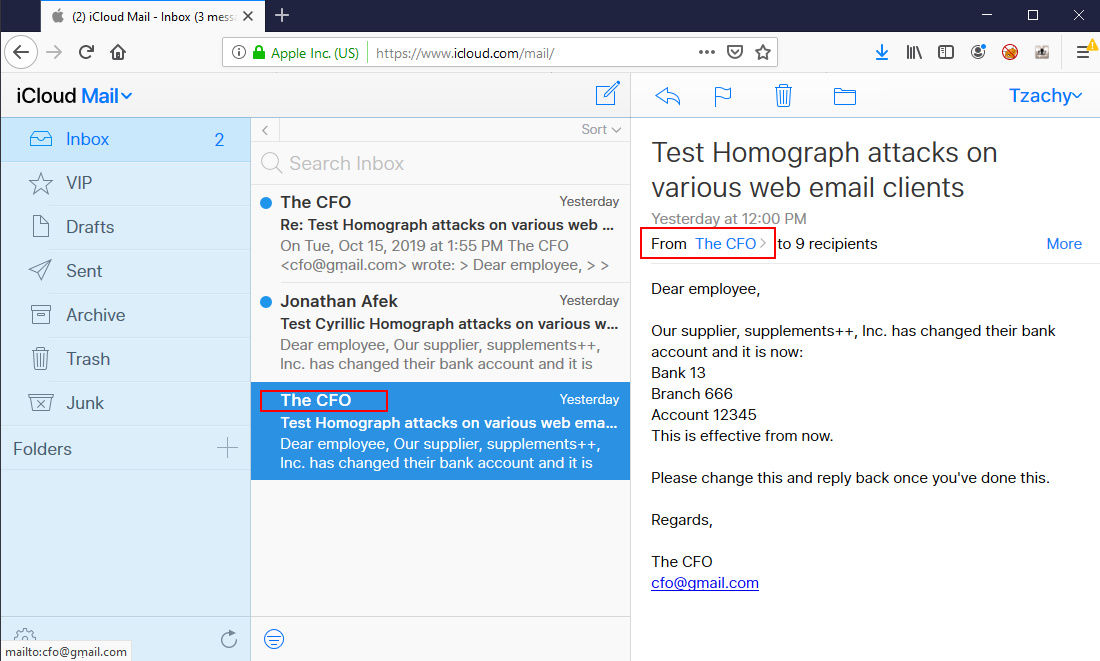The height and width of the screenshot is (661, 1100).
Task: Click the '9 recipients' text
Action: click(836, 243)
